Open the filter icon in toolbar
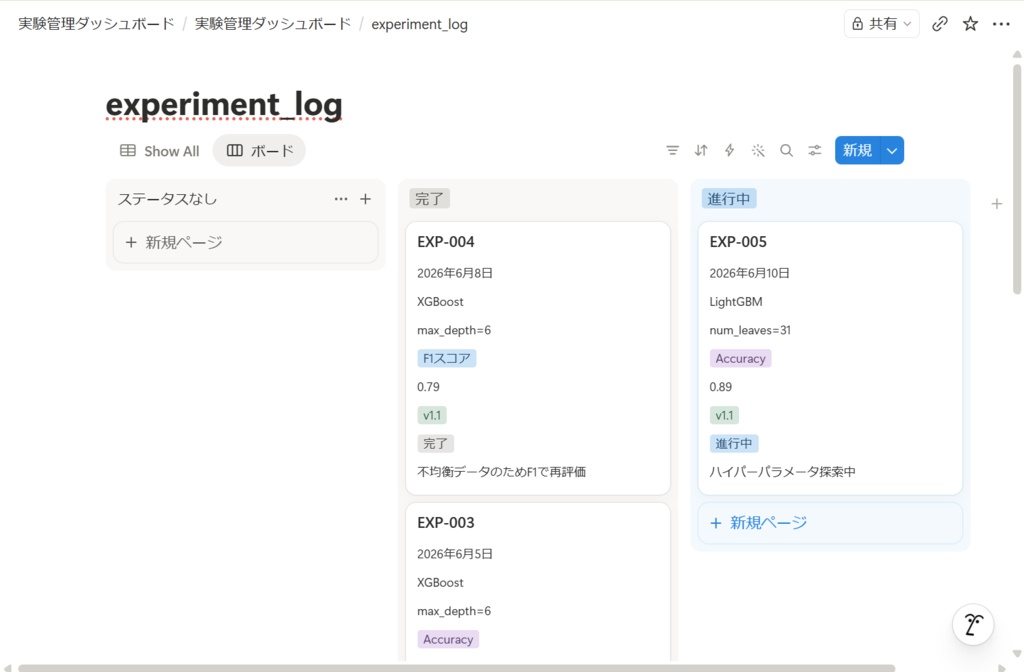Image resolution: width=1024 pixels, height=672 pixels. (x=672, y=151)
